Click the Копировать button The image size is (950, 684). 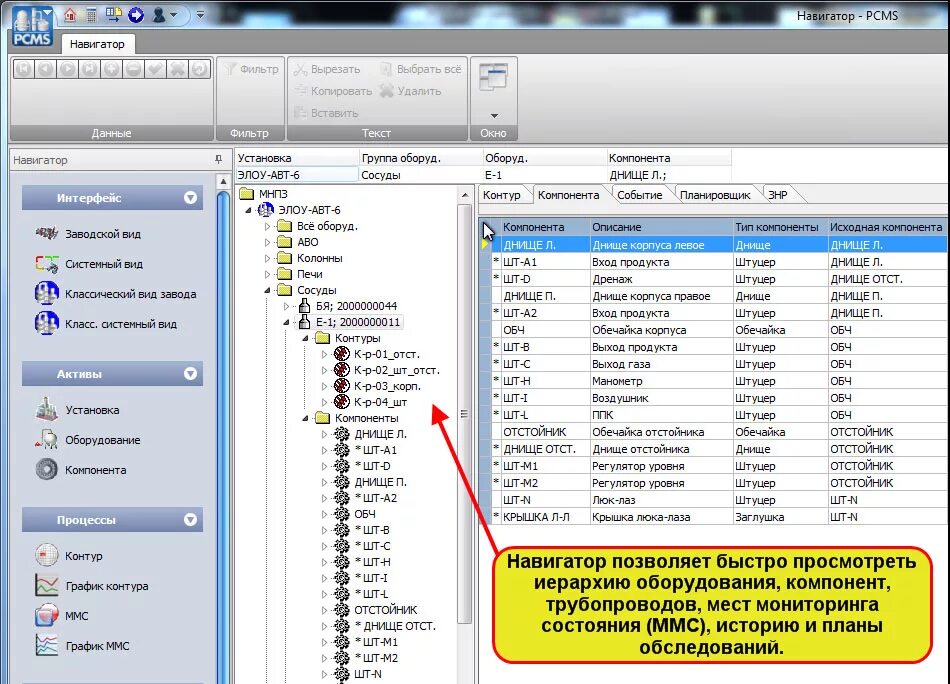333,91
